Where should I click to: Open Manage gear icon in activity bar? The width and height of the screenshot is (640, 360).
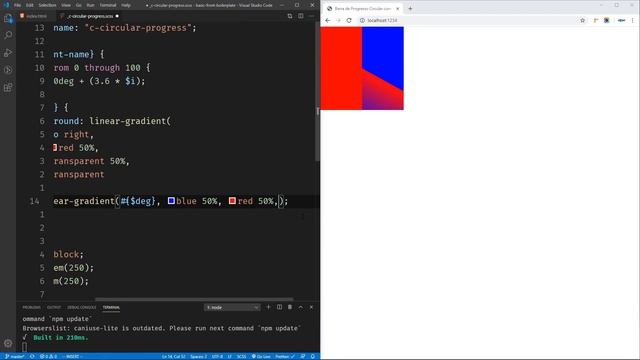point(8,344)
